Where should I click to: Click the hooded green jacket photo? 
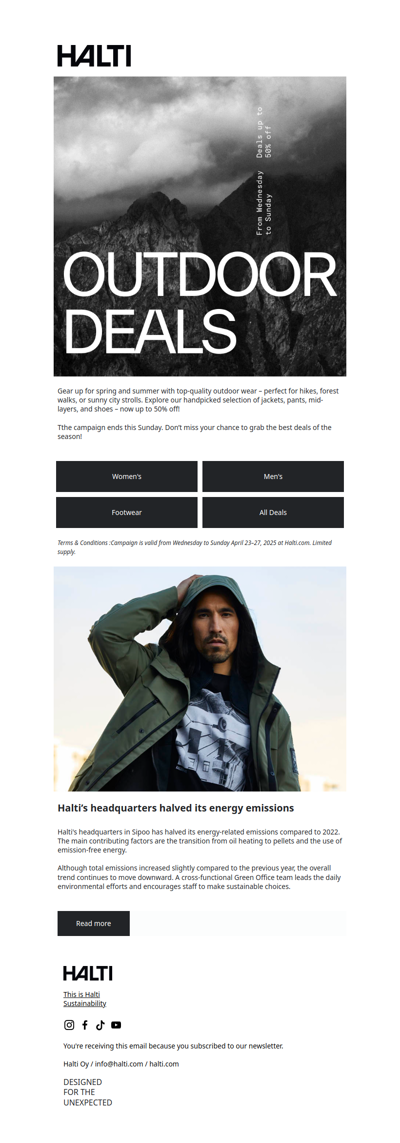click(200, 679)
